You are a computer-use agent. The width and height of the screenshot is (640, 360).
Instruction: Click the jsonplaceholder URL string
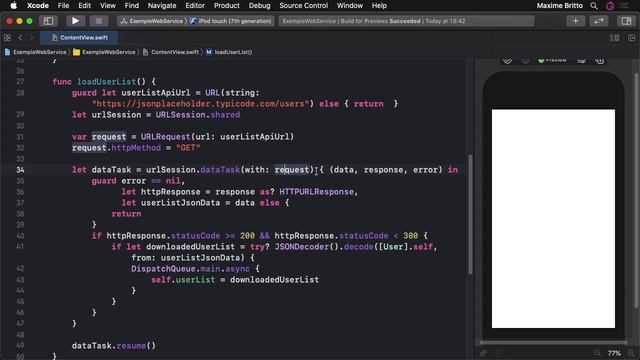coord(200,104)
